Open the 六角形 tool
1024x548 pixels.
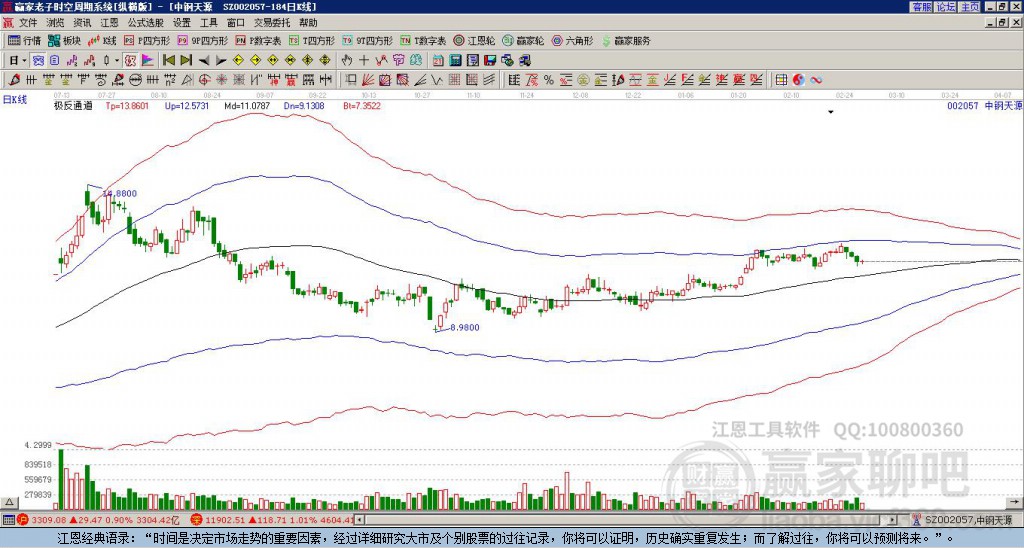point(572,41)
